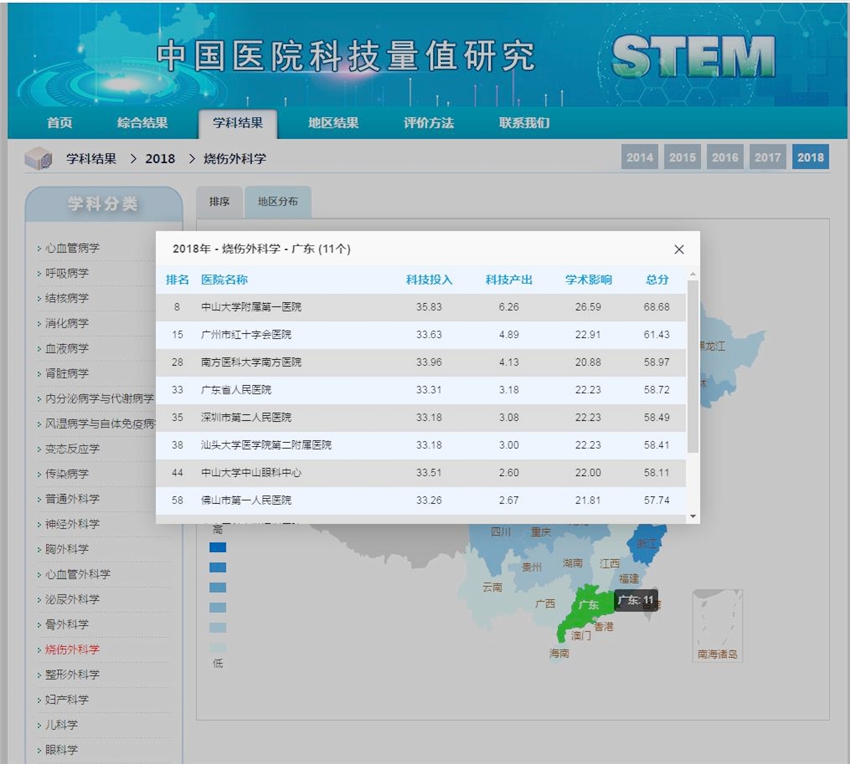
Task: Open the 眼科学 category
Action: [x=61, y=750]
